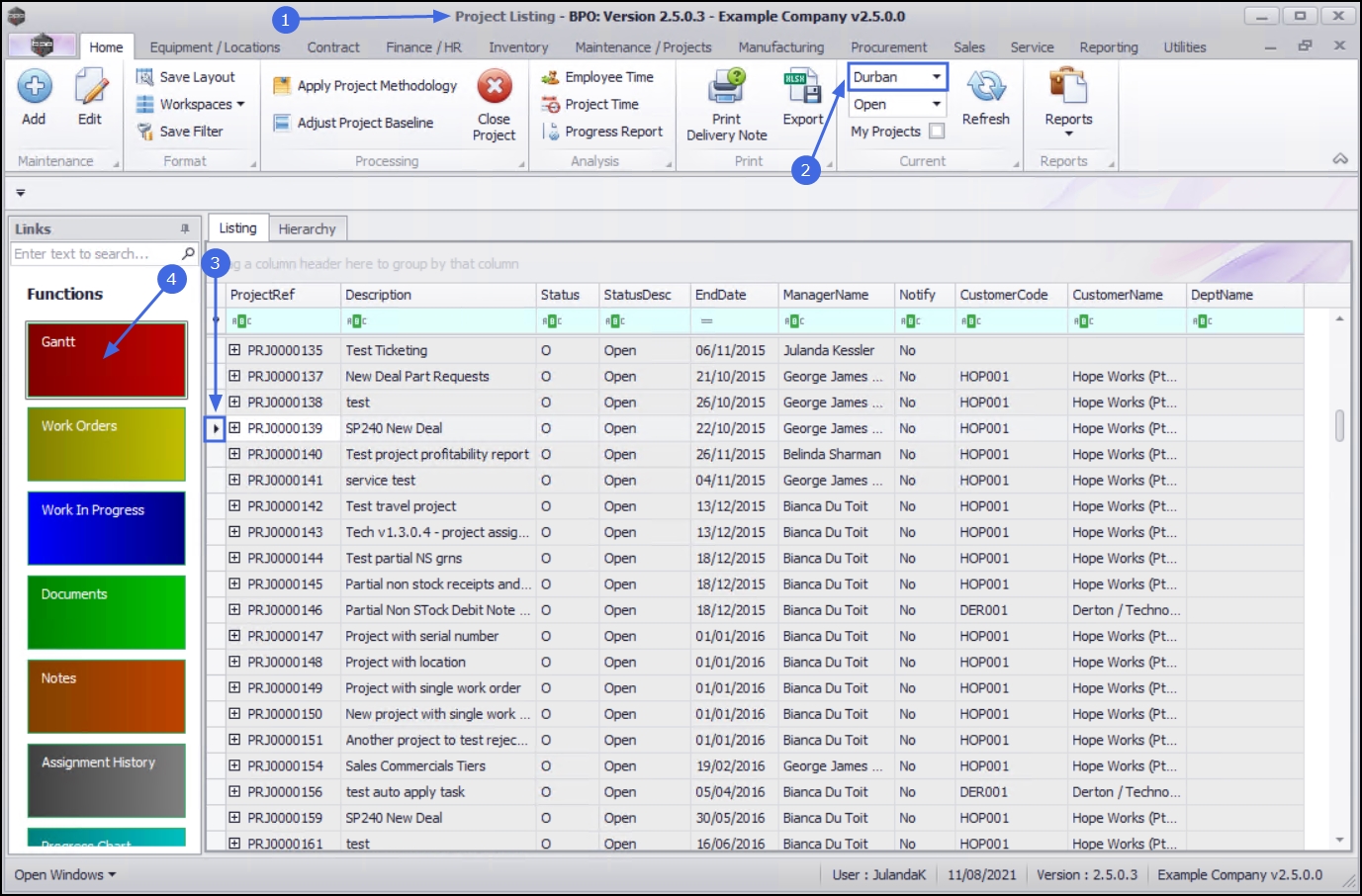Open the Maintenance / Projects ribbon tab

click(x=643, y=47)
